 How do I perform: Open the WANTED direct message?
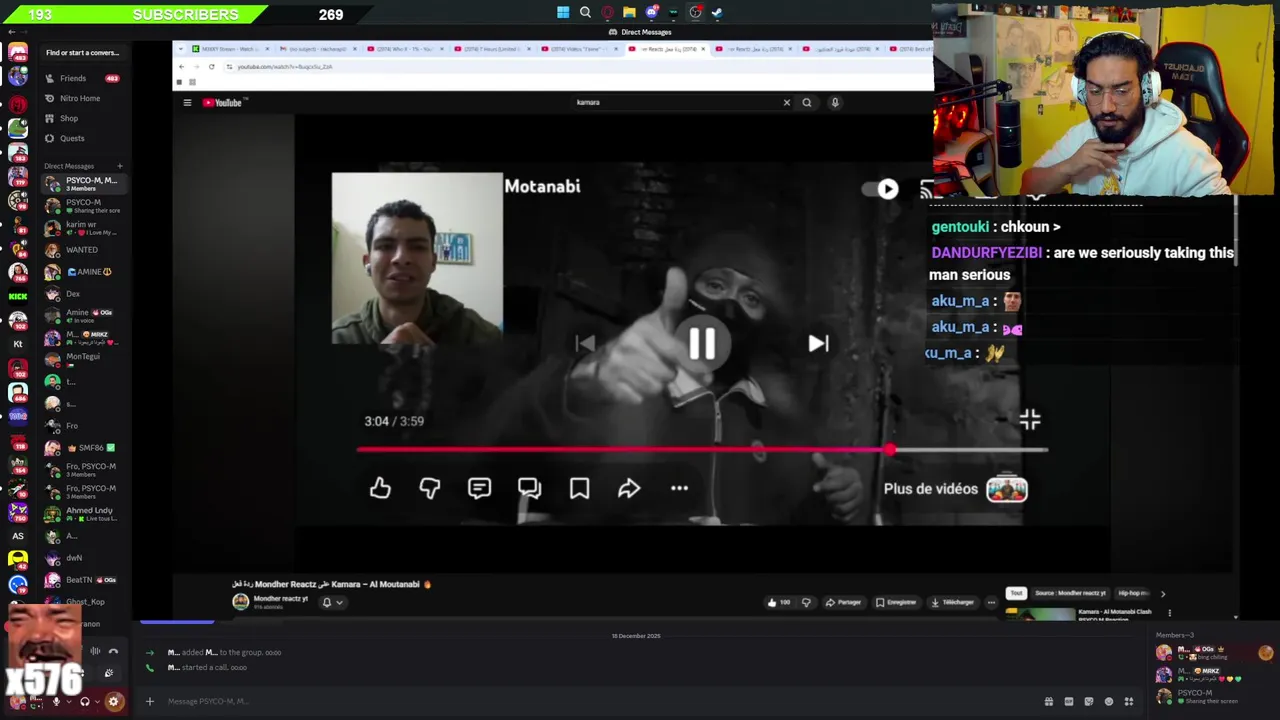tap(83, 250)
